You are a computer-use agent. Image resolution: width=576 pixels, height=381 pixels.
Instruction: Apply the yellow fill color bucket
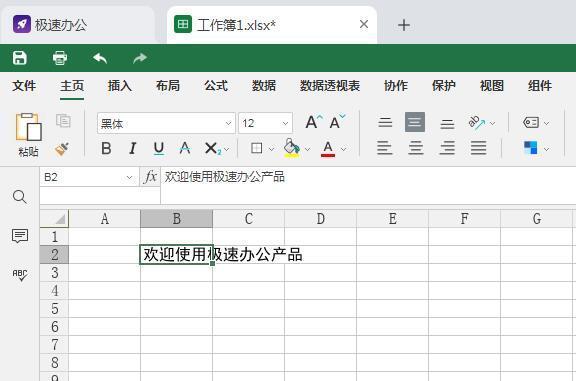tap(292, 148)
